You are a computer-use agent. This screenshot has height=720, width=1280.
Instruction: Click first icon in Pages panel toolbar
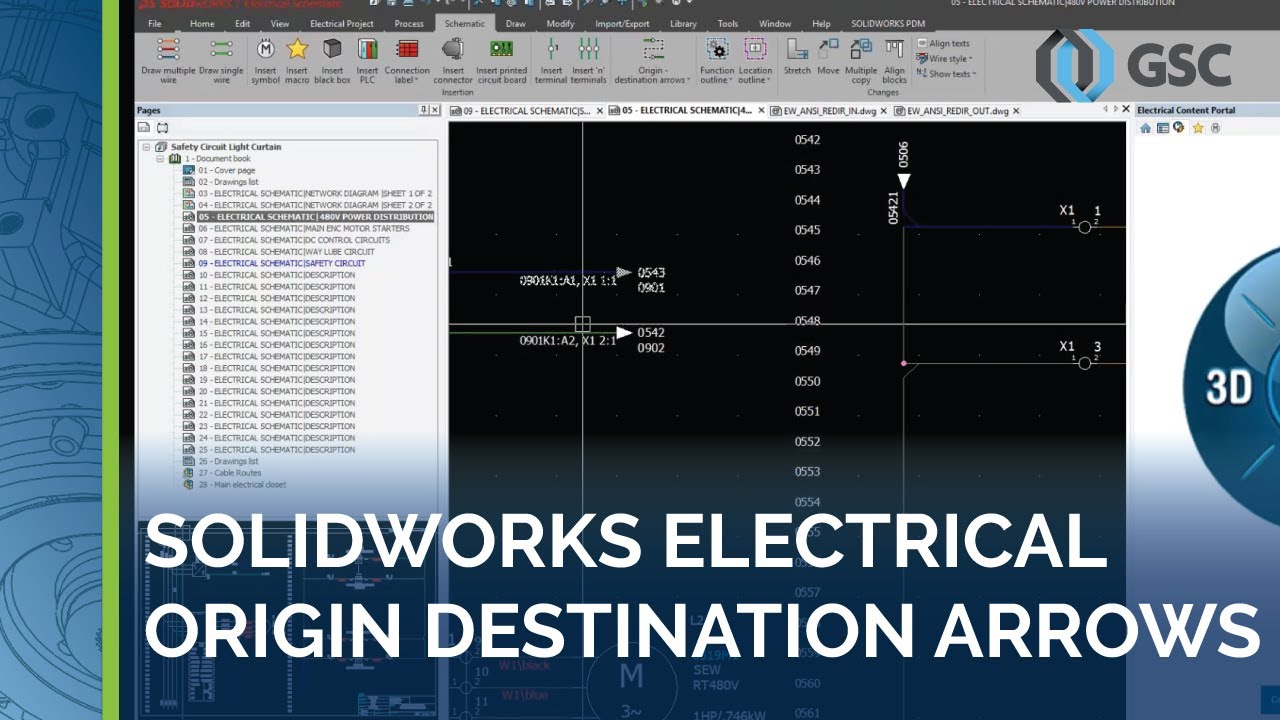(144, 128)
